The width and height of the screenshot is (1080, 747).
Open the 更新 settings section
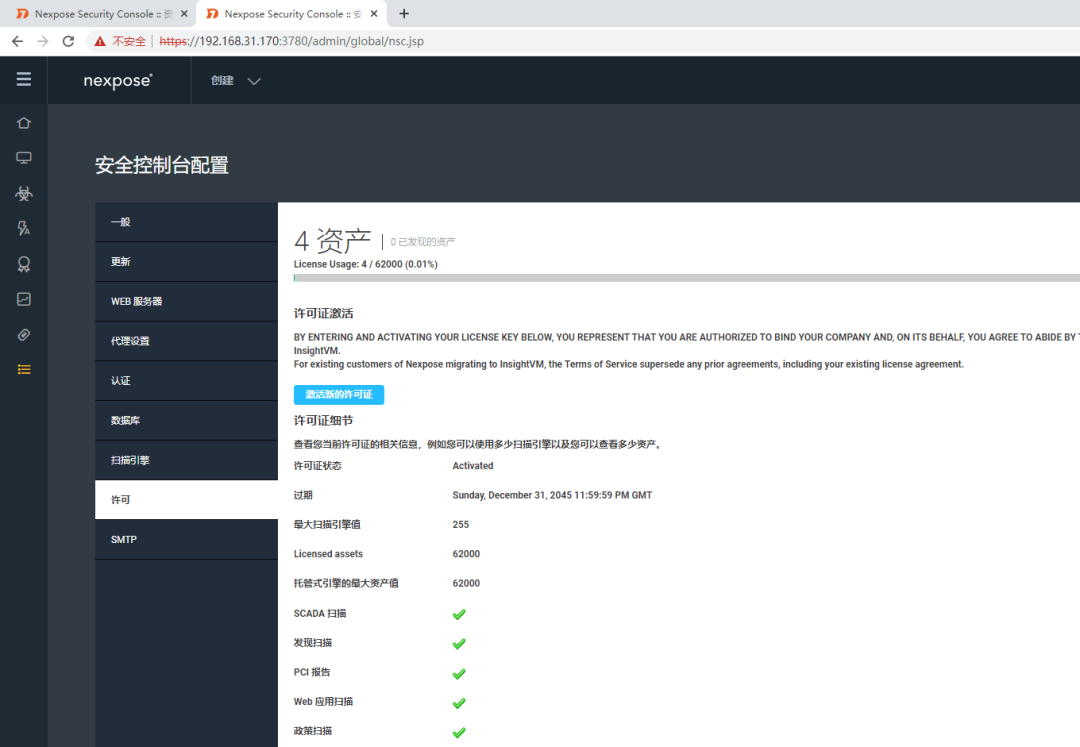[x=186, y=262]
